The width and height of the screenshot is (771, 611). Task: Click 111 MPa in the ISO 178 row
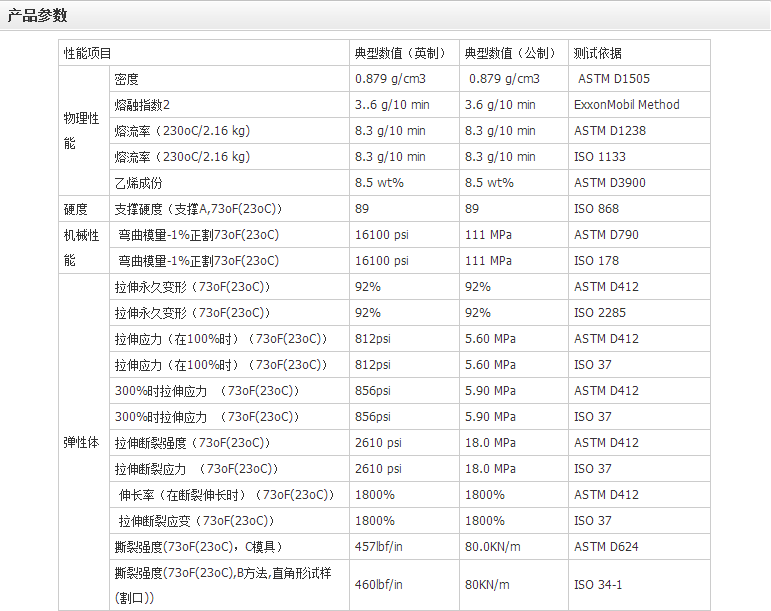pyautogui.click(x=514, y=261)
